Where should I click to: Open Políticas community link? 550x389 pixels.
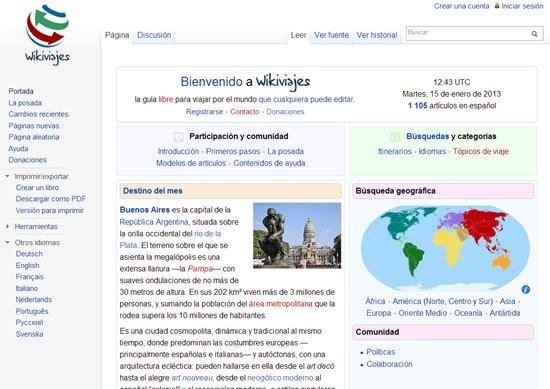(381, 352)
